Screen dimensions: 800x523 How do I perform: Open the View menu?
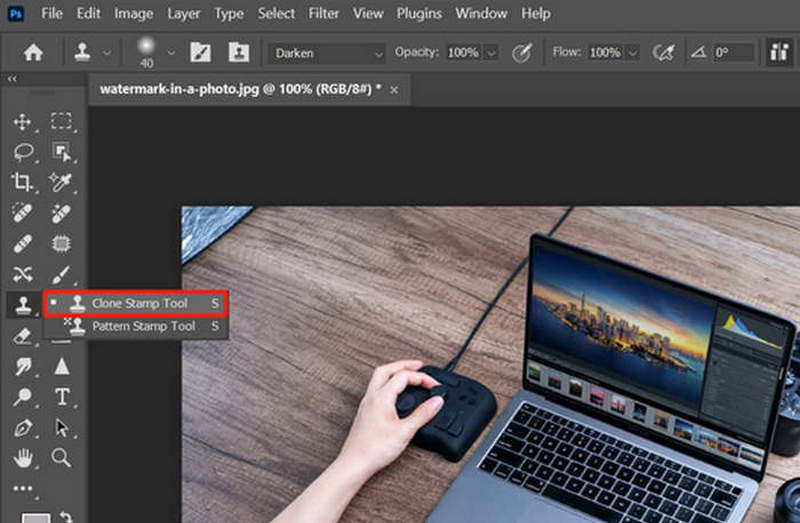tap(368, 13)
